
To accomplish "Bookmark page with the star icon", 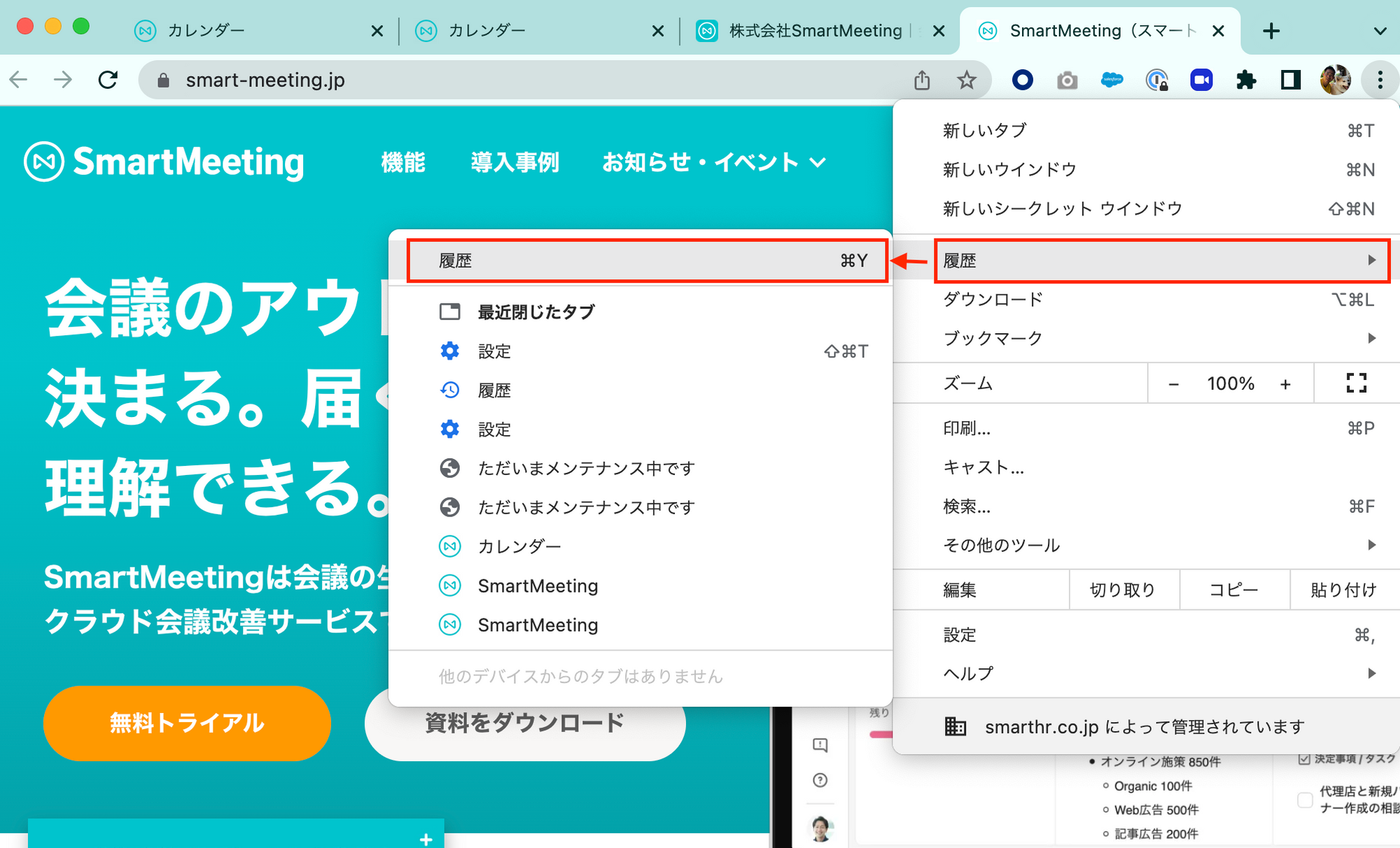I will pos(967,80).
